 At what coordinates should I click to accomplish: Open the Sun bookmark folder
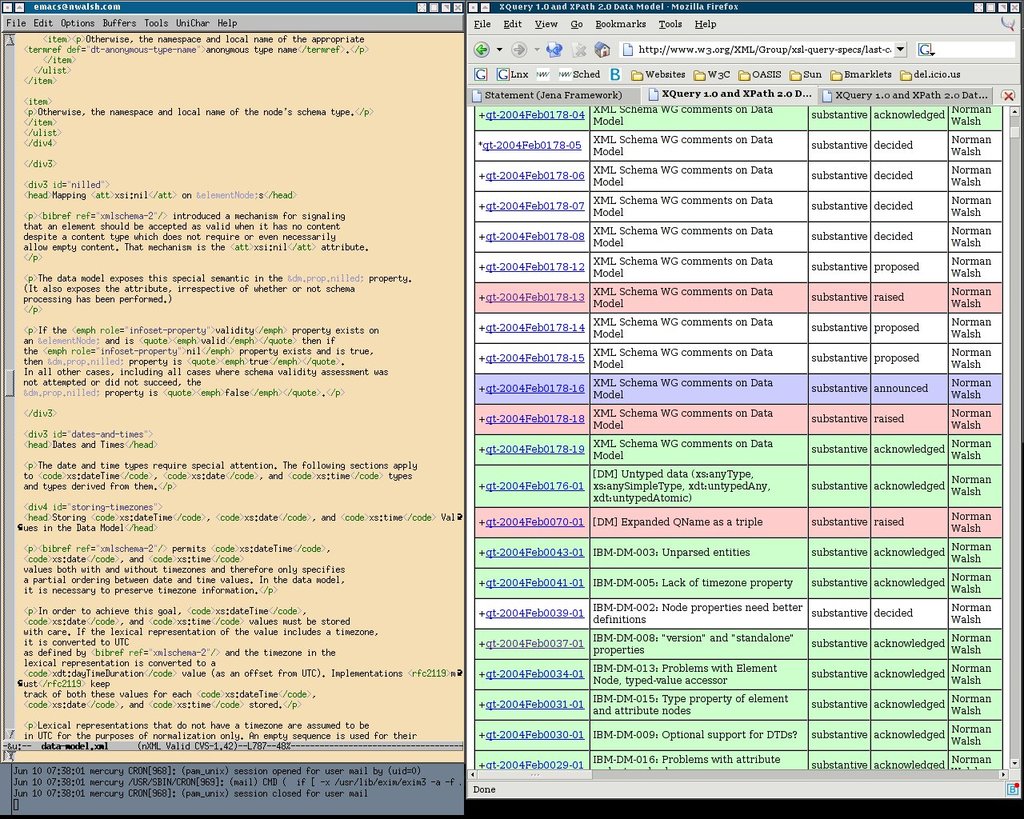[x=805, y=74]
